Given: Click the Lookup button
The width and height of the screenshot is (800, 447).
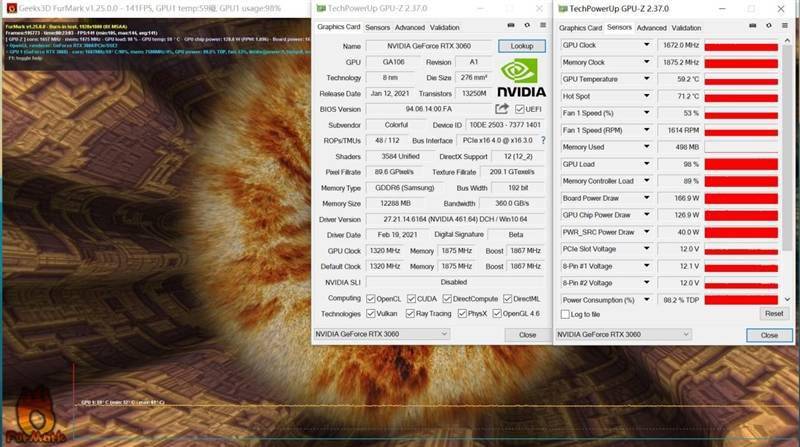Looking at the screenshot, I should 521,46.
